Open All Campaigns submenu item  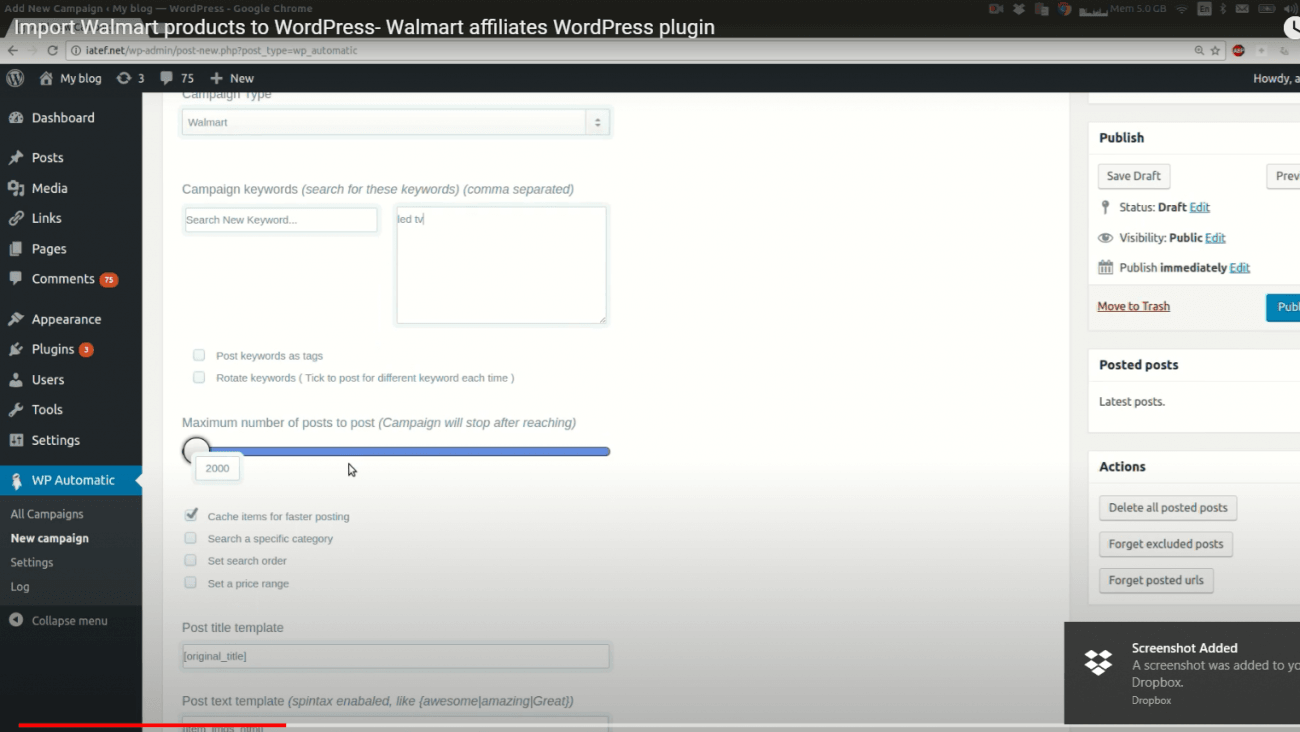coord(47,514)
